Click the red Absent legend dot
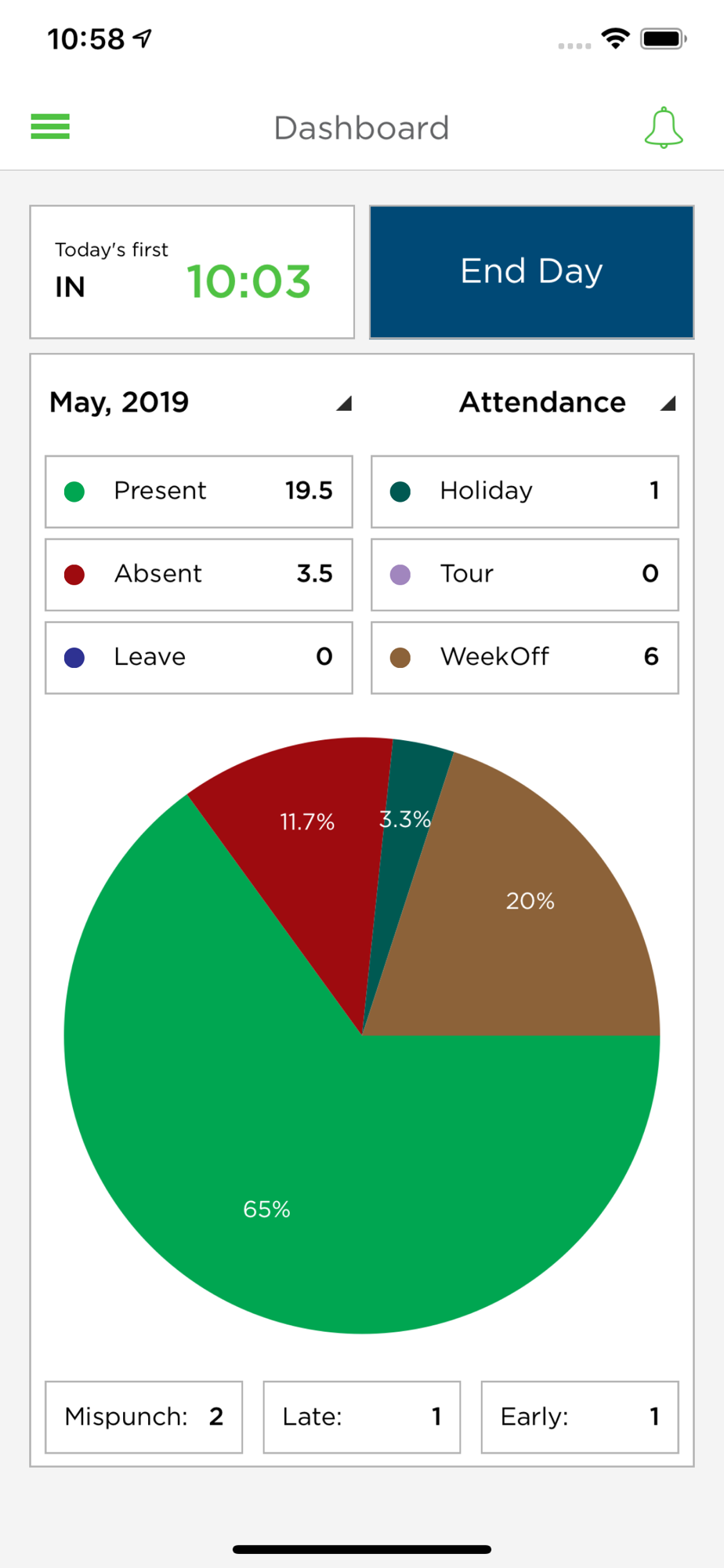724x1568 pixels. pyautogui.click(x=74, y=575)
